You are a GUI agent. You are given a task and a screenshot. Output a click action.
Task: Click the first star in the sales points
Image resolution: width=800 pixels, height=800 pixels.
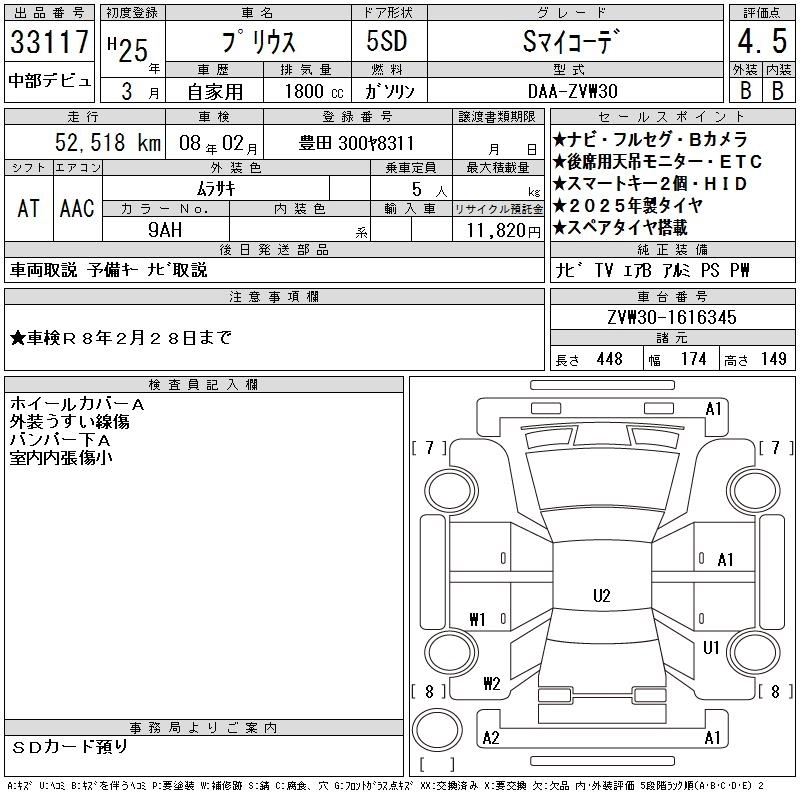point(560,140)
